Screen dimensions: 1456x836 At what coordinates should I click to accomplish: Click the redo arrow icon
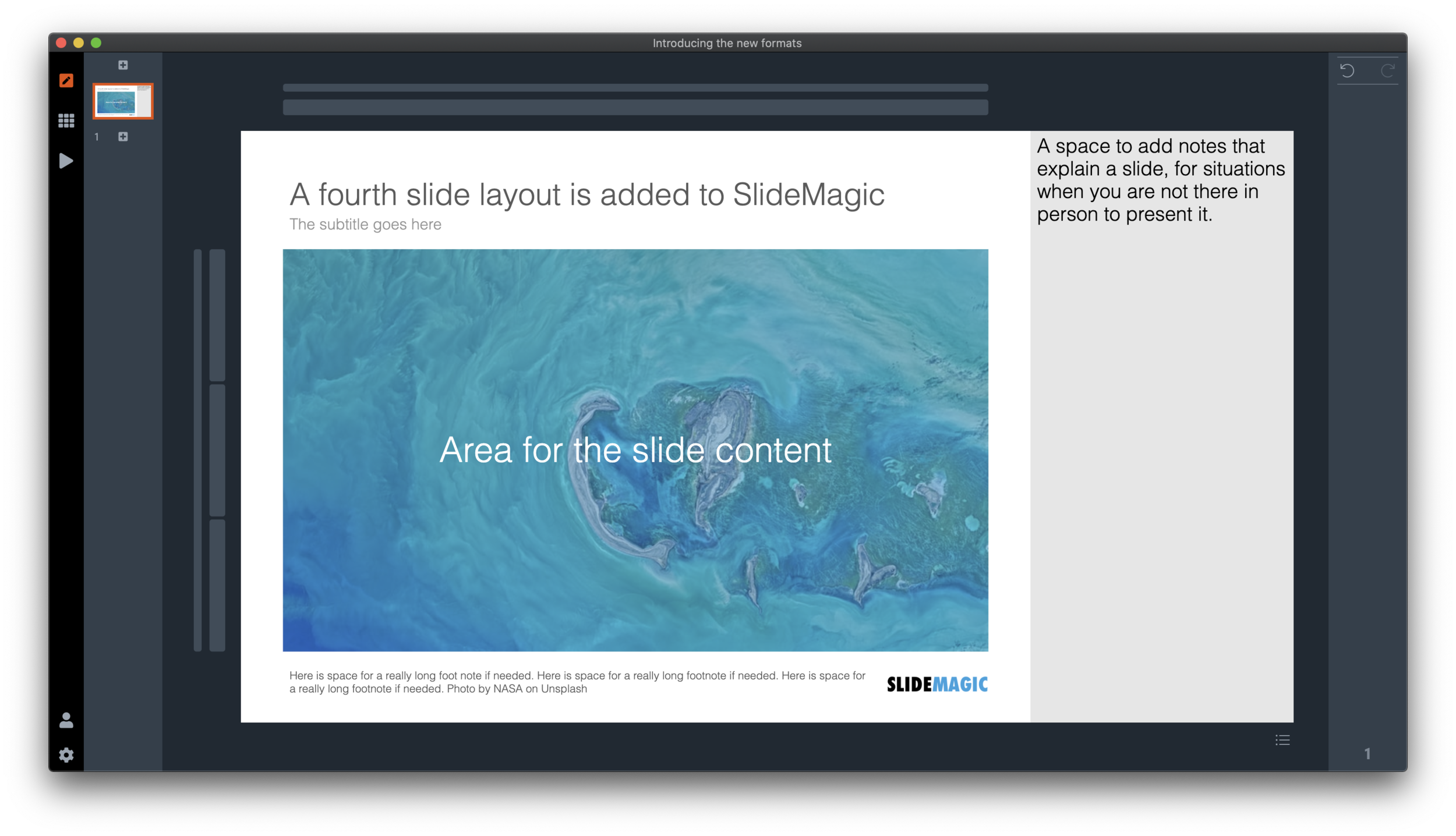pos(1388,71)
